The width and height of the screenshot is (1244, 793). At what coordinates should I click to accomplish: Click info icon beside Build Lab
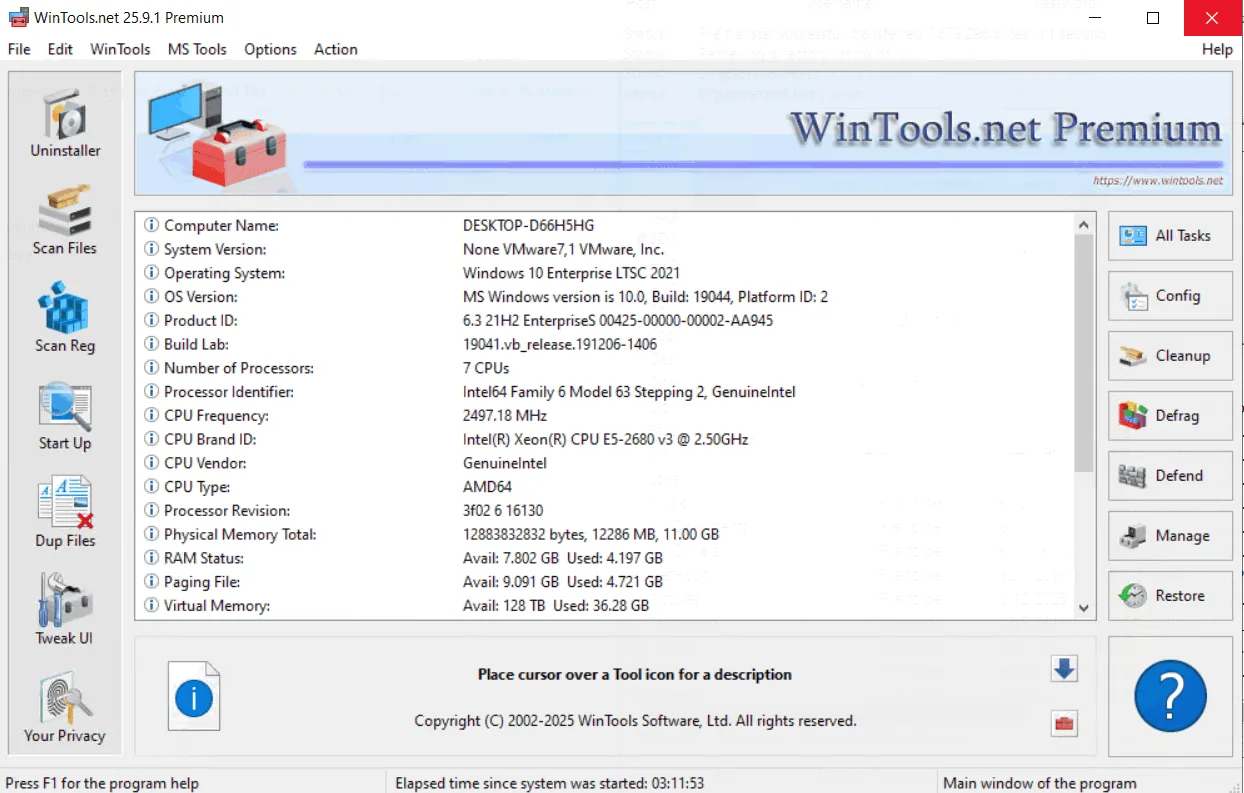pyautogui.click(x=152, y=344)
